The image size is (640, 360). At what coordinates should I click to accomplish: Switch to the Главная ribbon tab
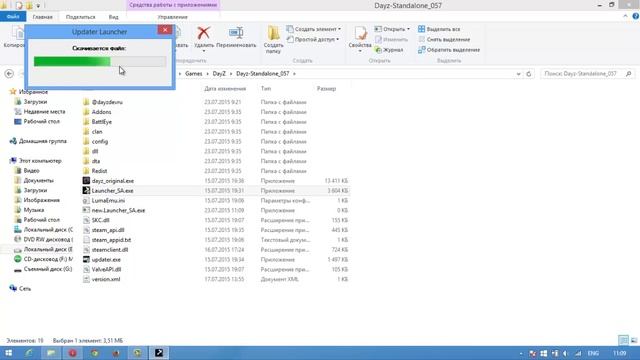coord(42,17)
